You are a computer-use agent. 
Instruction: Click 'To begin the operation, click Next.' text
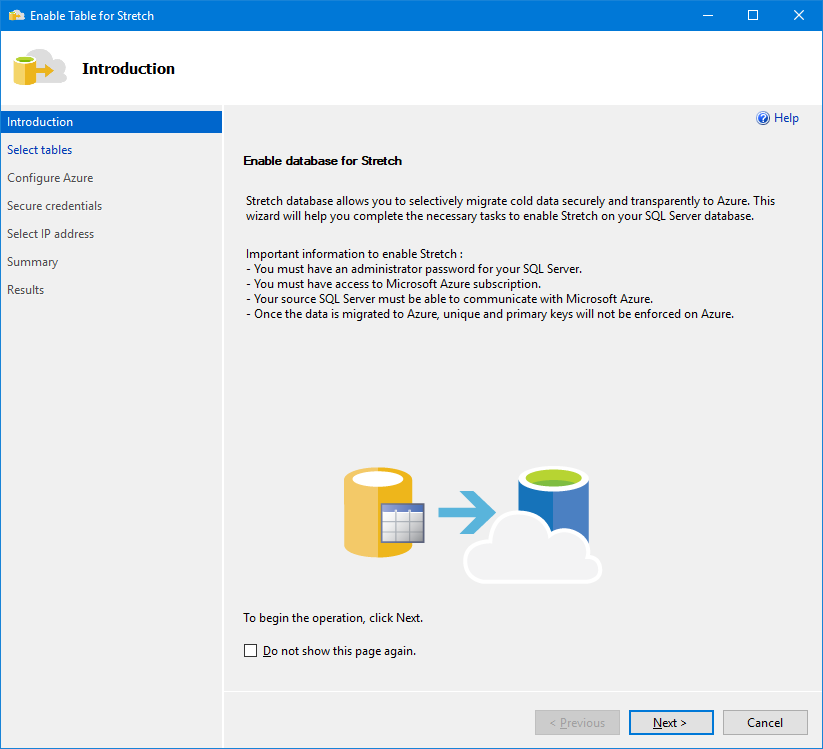point(333,618)
